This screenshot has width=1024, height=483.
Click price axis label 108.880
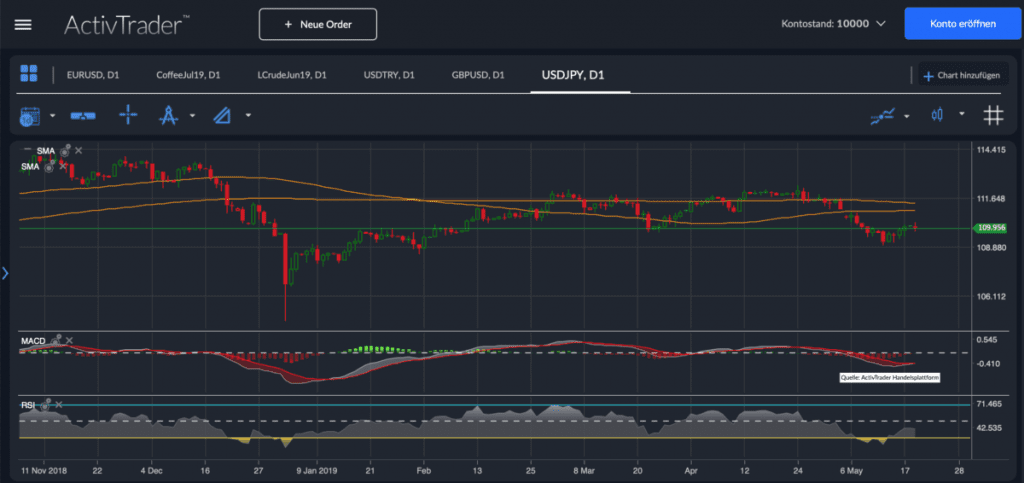pos(990,247)
